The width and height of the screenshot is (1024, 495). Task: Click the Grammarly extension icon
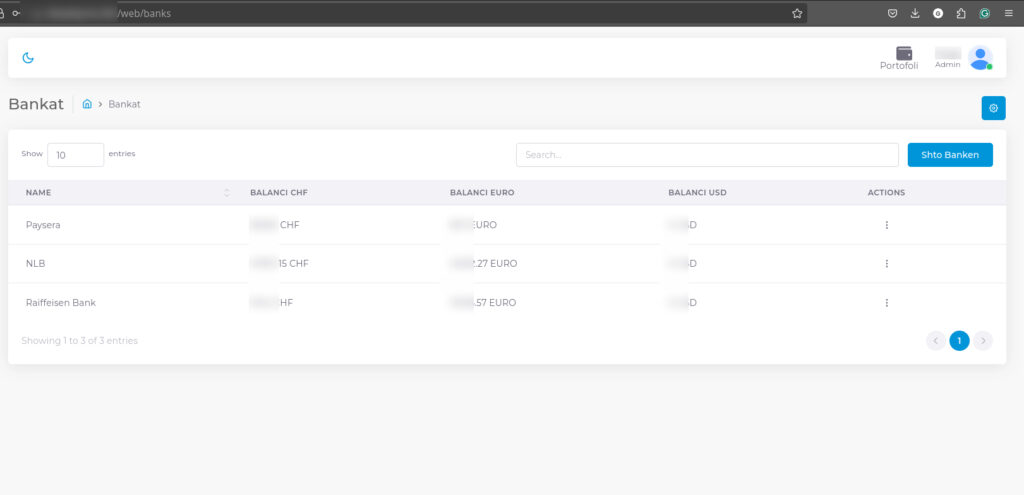(984, 13)
